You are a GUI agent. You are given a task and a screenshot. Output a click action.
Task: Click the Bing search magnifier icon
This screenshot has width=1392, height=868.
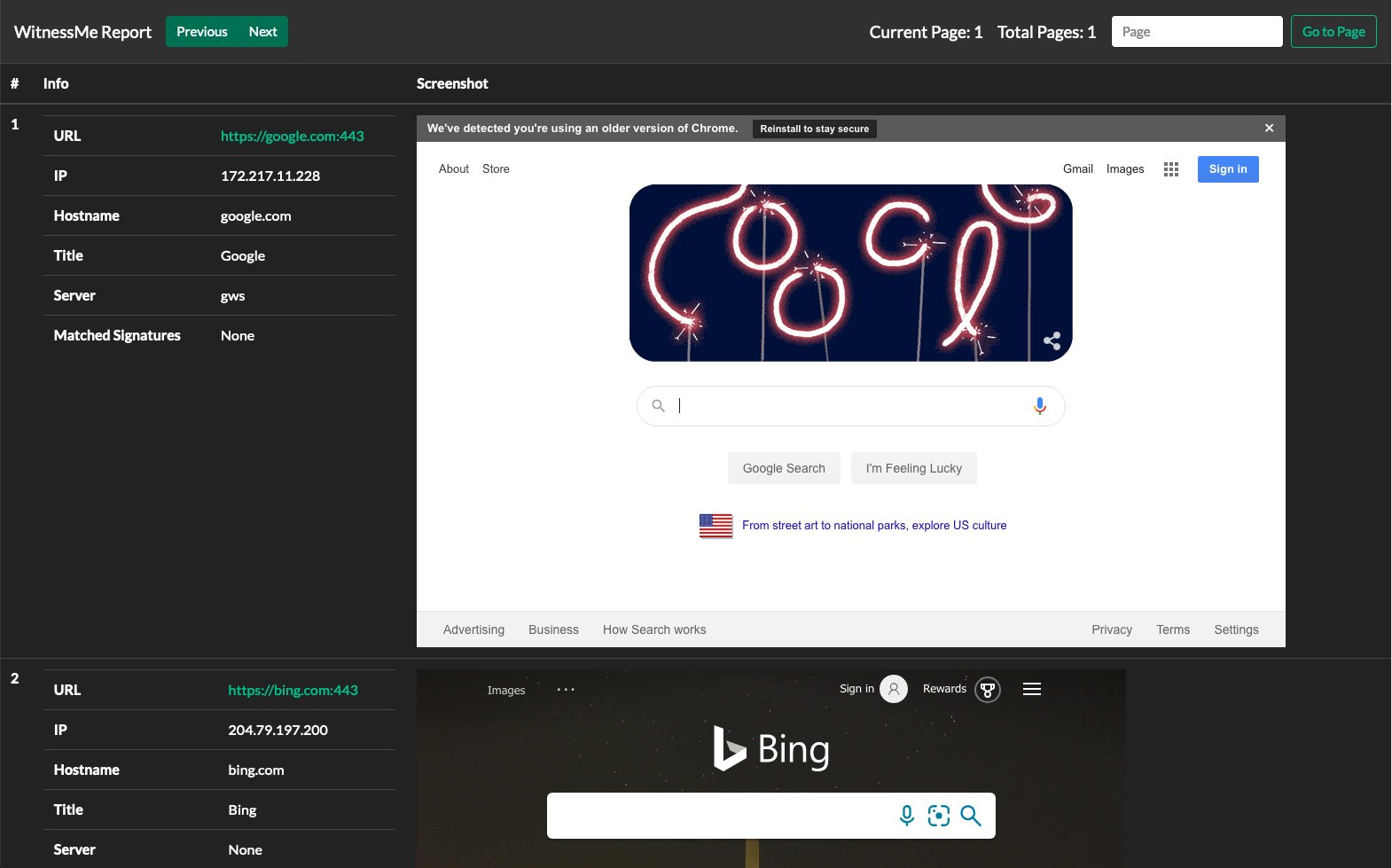click(971, 816)
